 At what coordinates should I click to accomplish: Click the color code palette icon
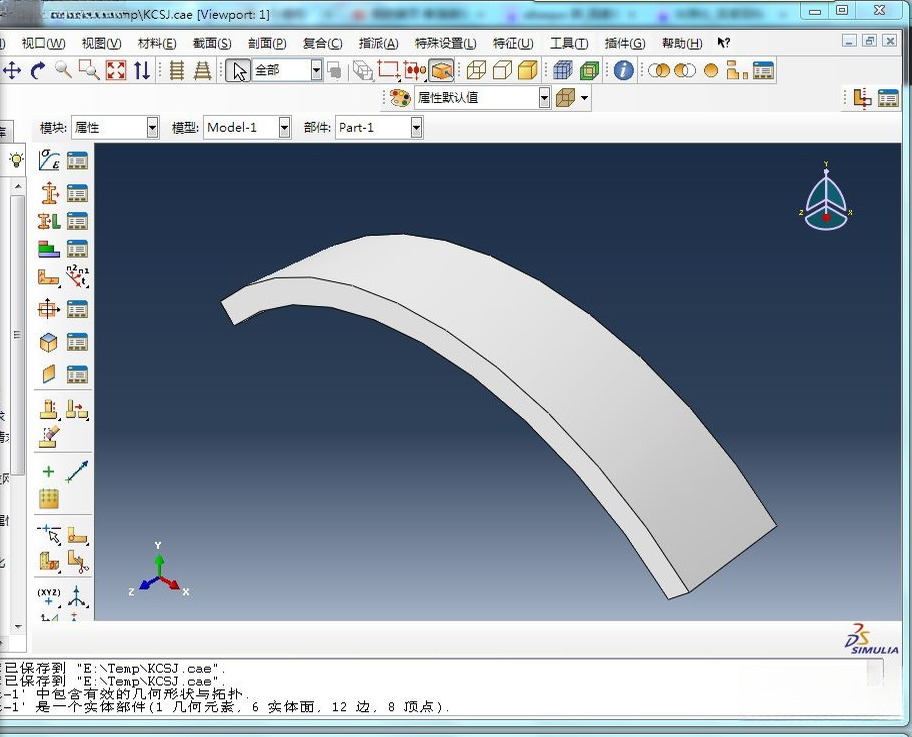click(x=400, y=98)
